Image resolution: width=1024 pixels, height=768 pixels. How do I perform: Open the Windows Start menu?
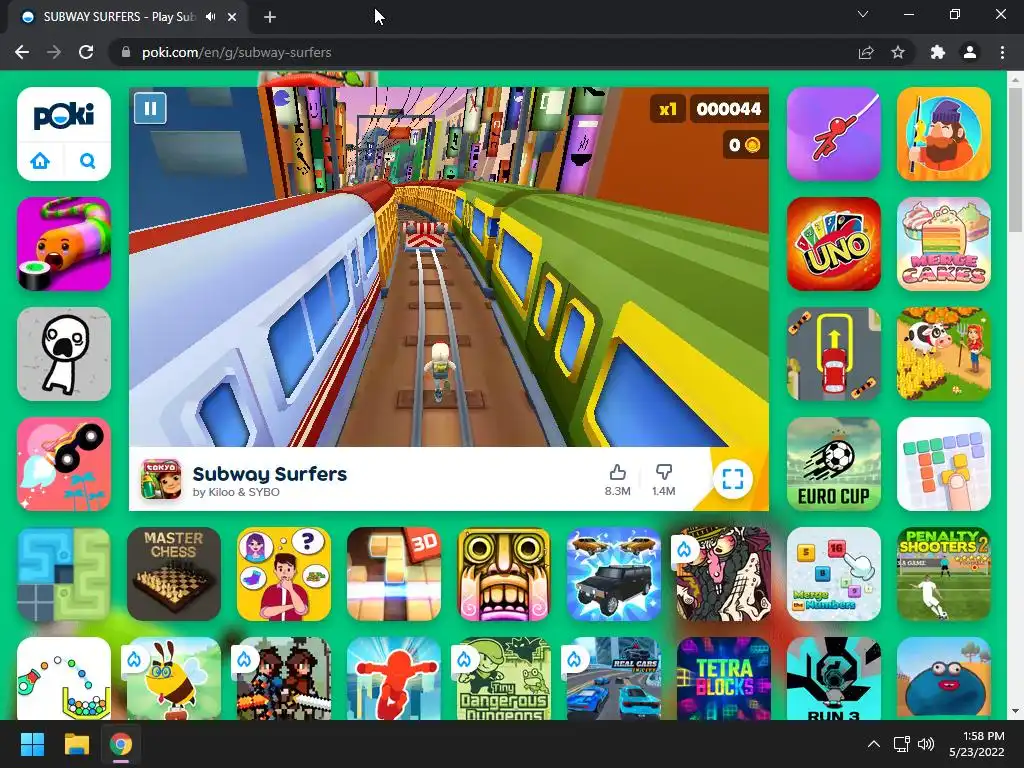pos(32,744)
